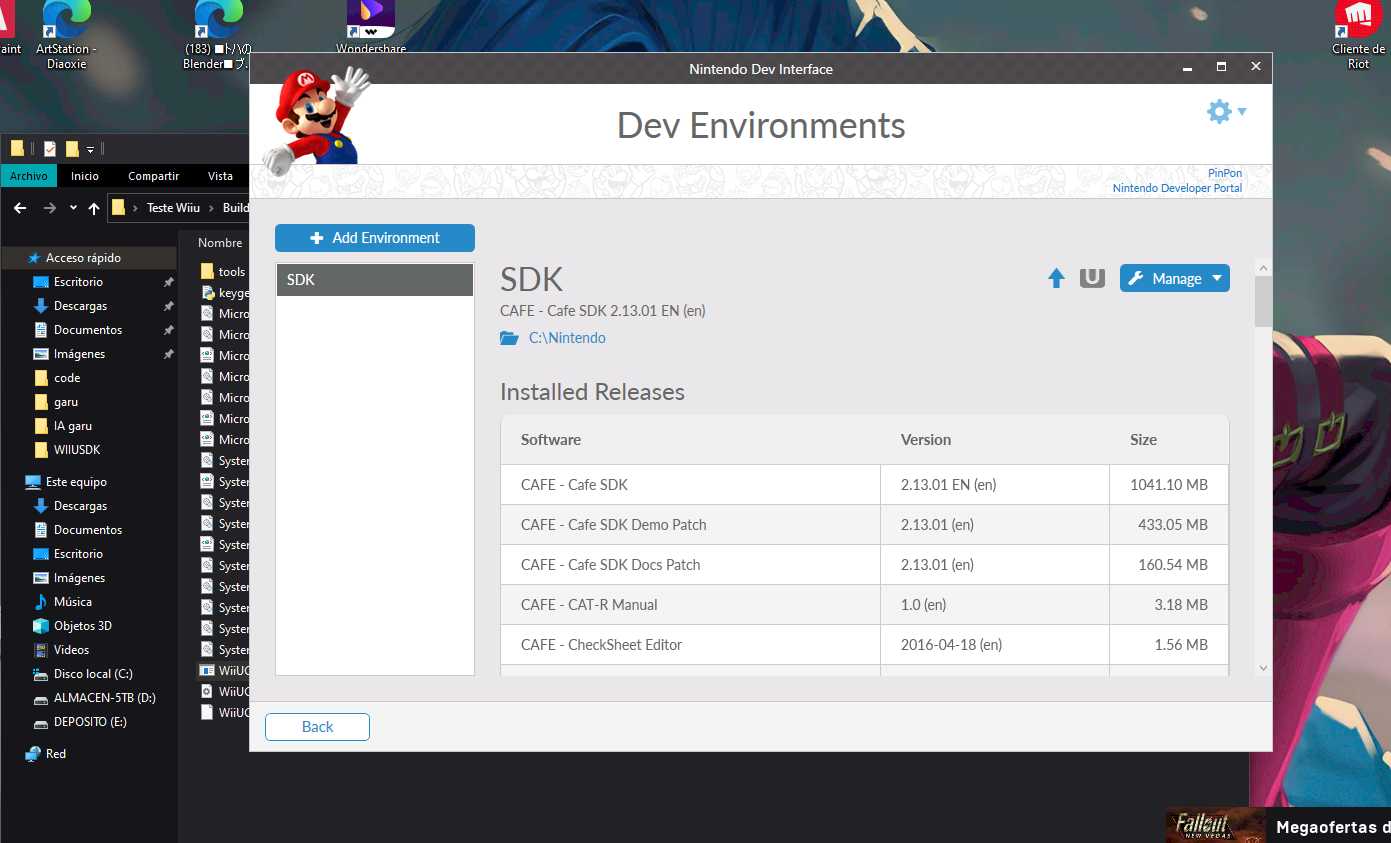Open the Archivo tab in File Explorer
The width and height of the screenshot is (1391, 843).
coord(29,176)
